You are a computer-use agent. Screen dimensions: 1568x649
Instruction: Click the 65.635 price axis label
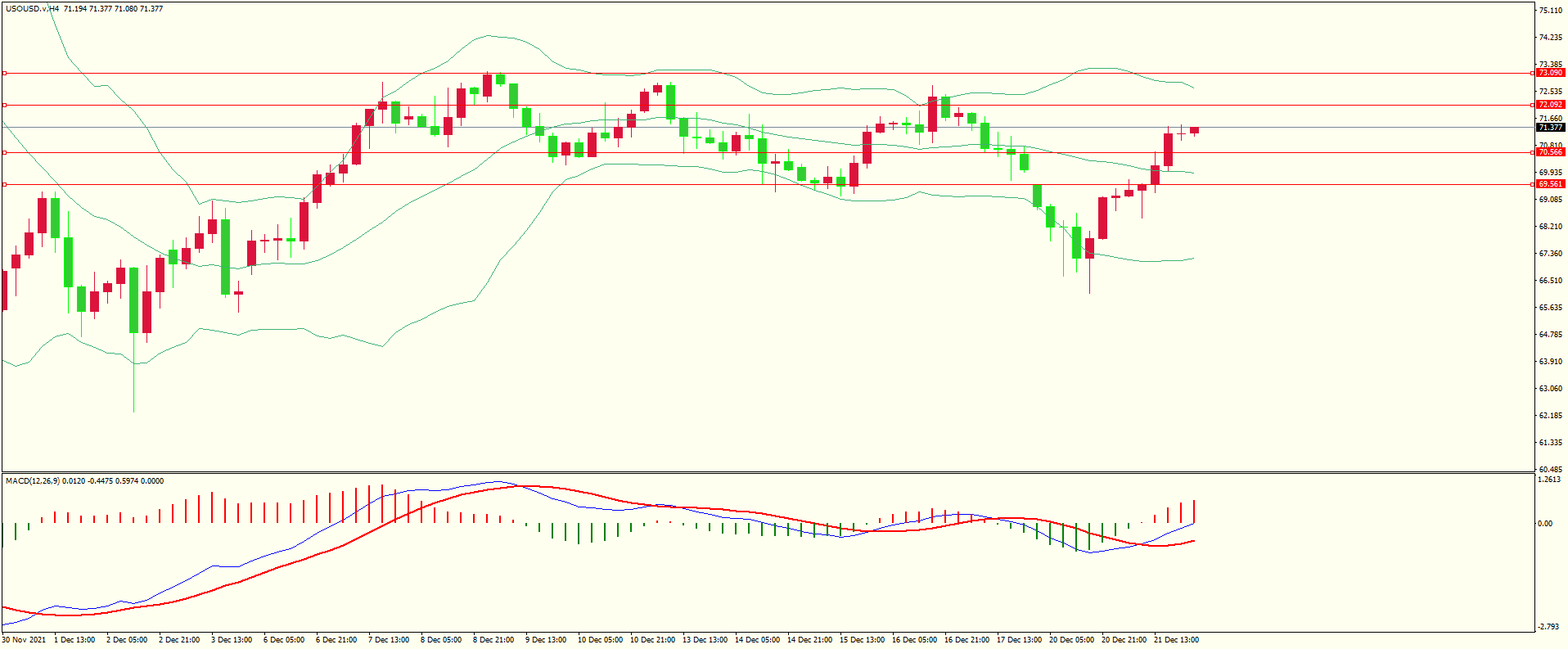(1550, 308)
